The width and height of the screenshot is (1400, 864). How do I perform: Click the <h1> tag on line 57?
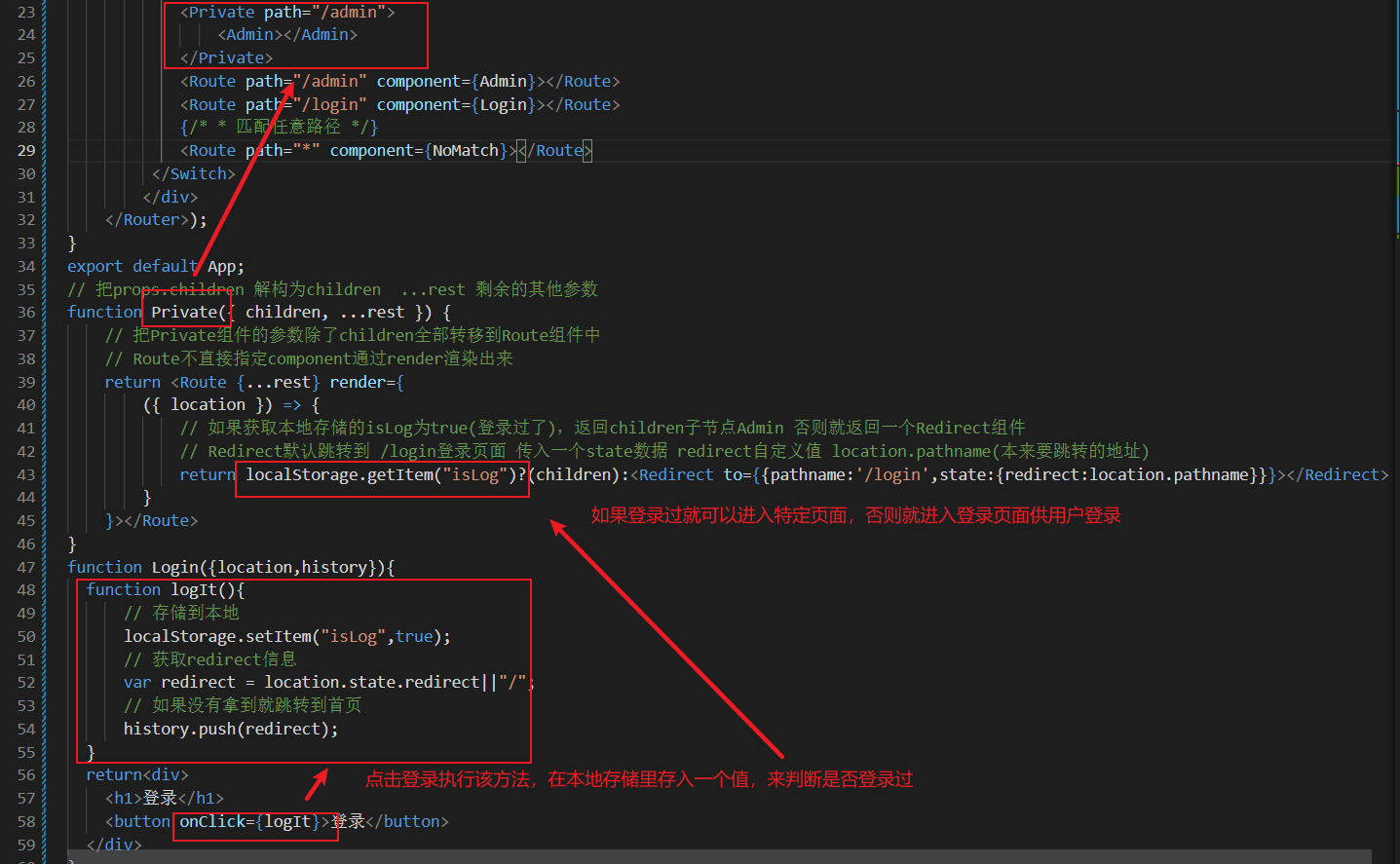[124, 798]
